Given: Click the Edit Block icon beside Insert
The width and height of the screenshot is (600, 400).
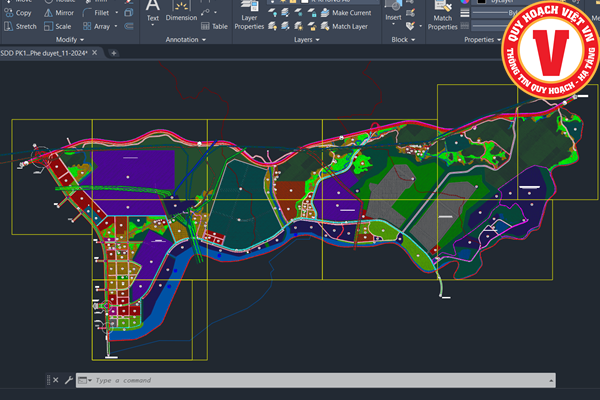Looking at the screenshot, I should click(410, 13).
